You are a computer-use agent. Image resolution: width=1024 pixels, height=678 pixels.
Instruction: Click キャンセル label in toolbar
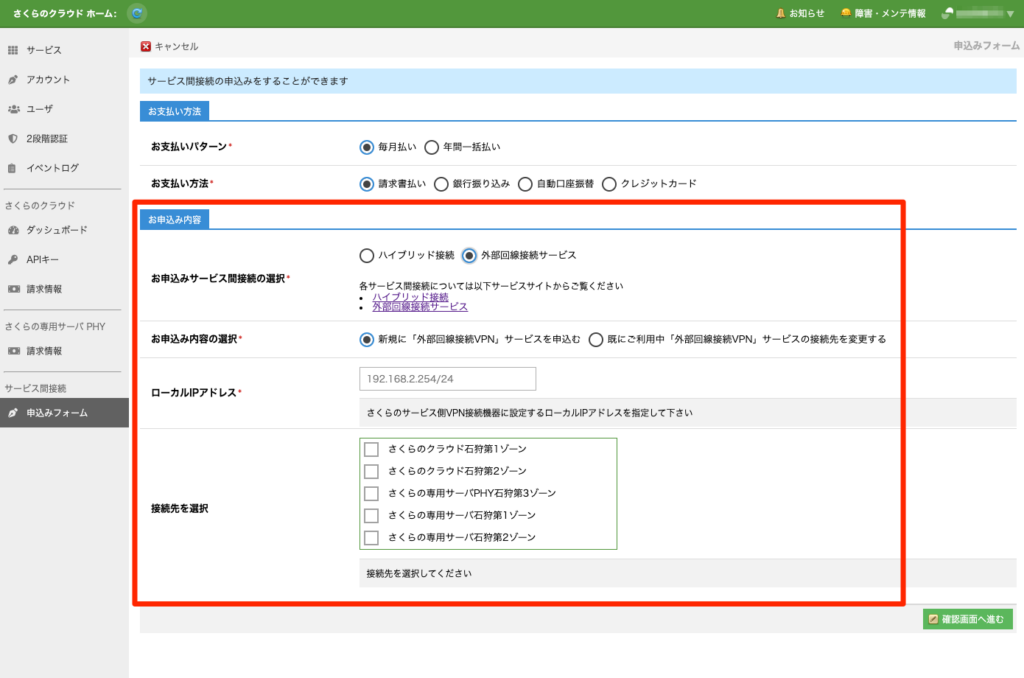point(176,46)
